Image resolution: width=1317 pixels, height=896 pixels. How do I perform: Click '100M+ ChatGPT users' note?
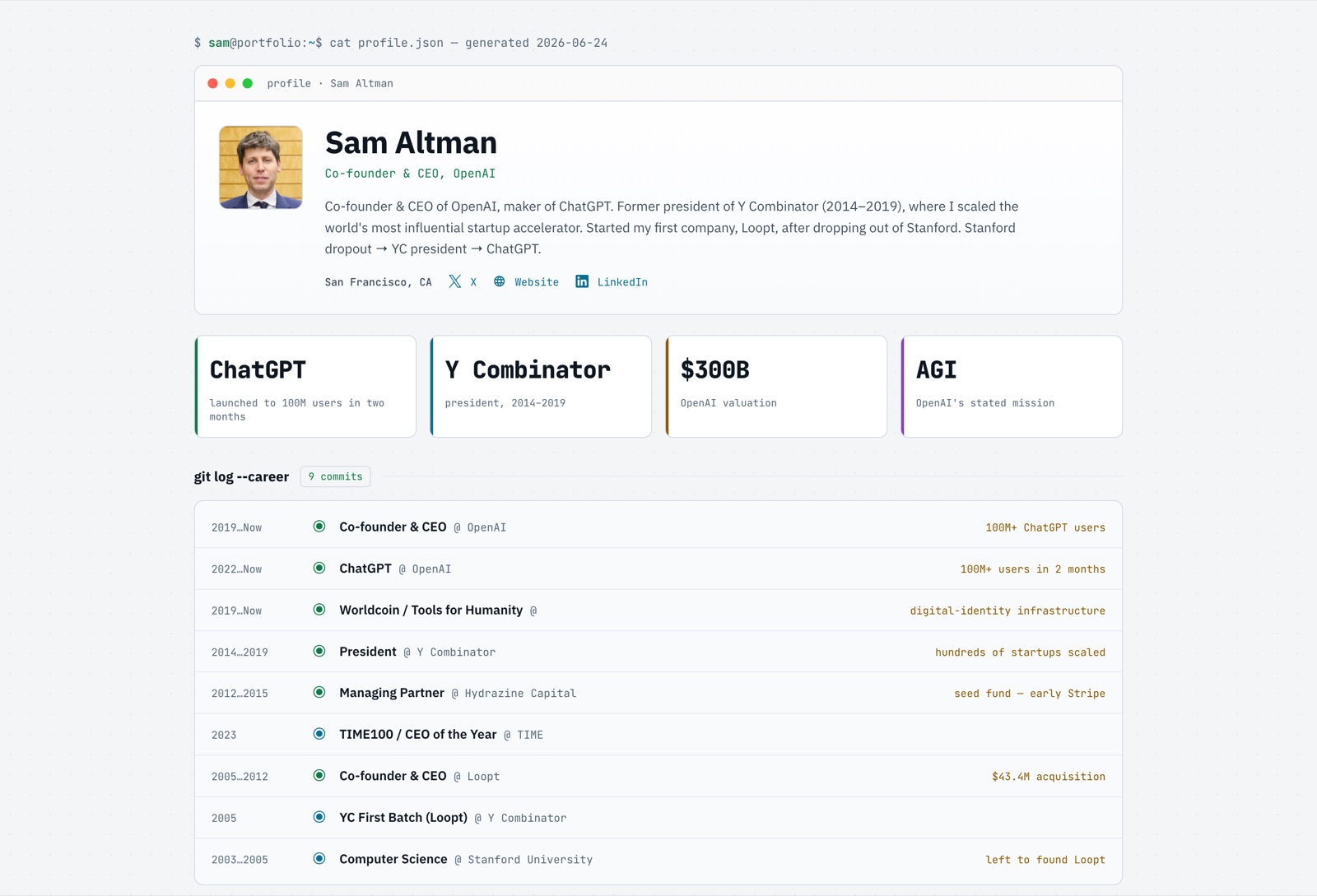[1045, 528]
